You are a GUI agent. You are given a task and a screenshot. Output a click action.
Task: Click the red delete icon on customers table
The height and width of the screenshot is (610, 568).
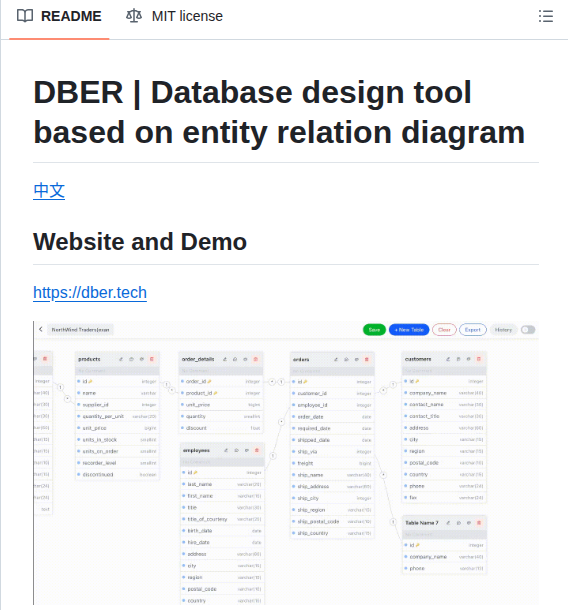point(479,359)
